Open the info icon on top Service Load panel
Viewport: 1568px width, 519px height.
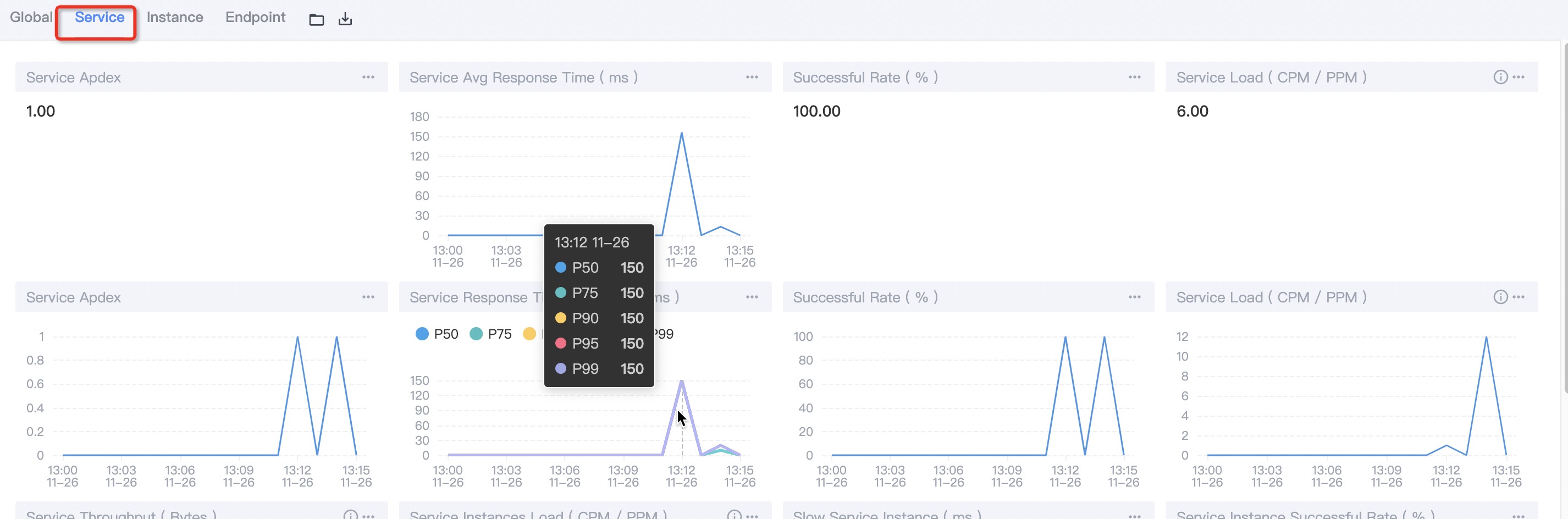[x=1500, y=78]
